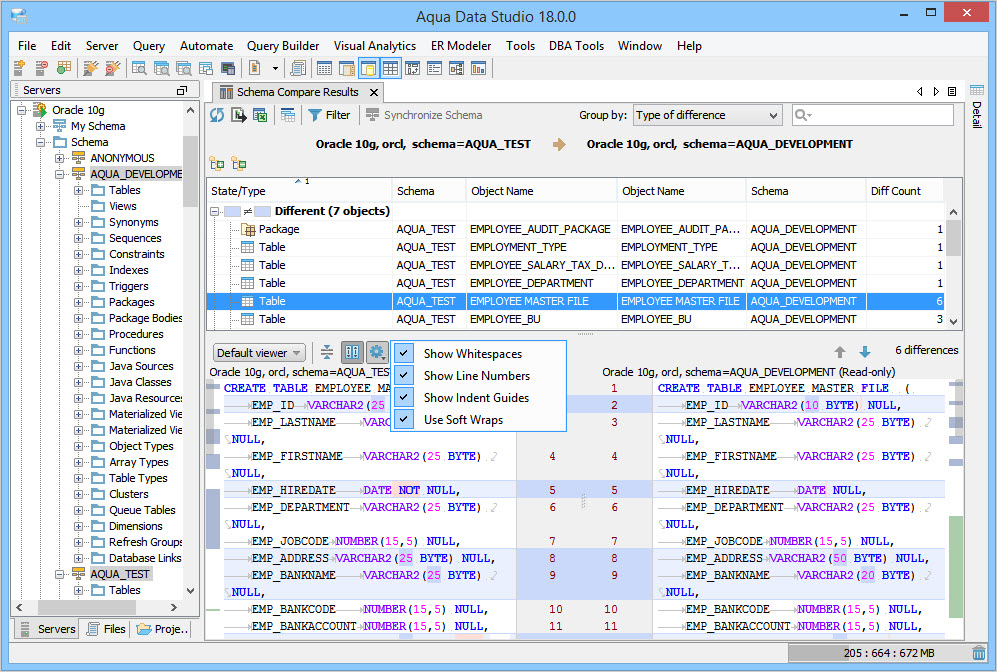
Task: Expand the Triggers tree node
Action: (x=79, y=286)
